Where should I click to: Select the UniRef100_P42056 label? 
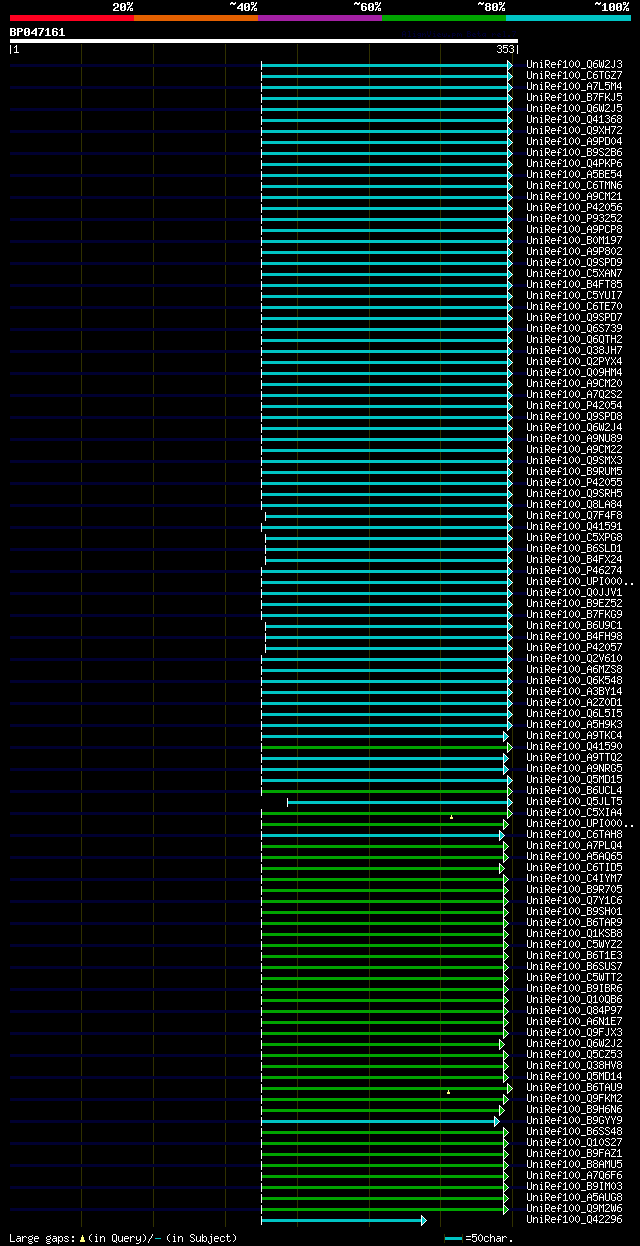click(x=574, y=207)
